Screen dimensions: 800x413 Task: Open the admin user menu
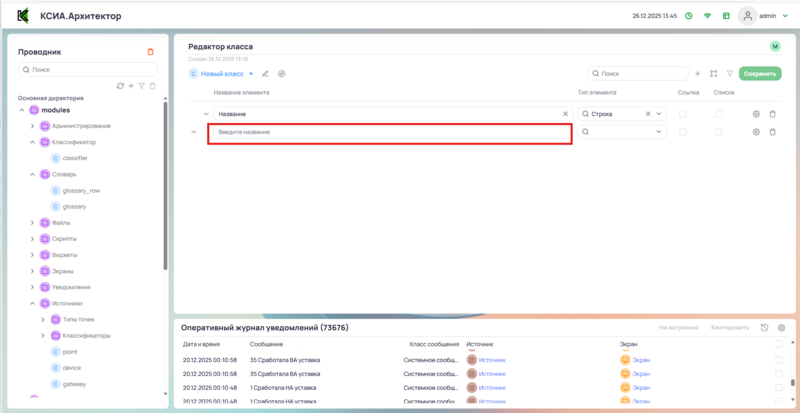click(762, 16)
